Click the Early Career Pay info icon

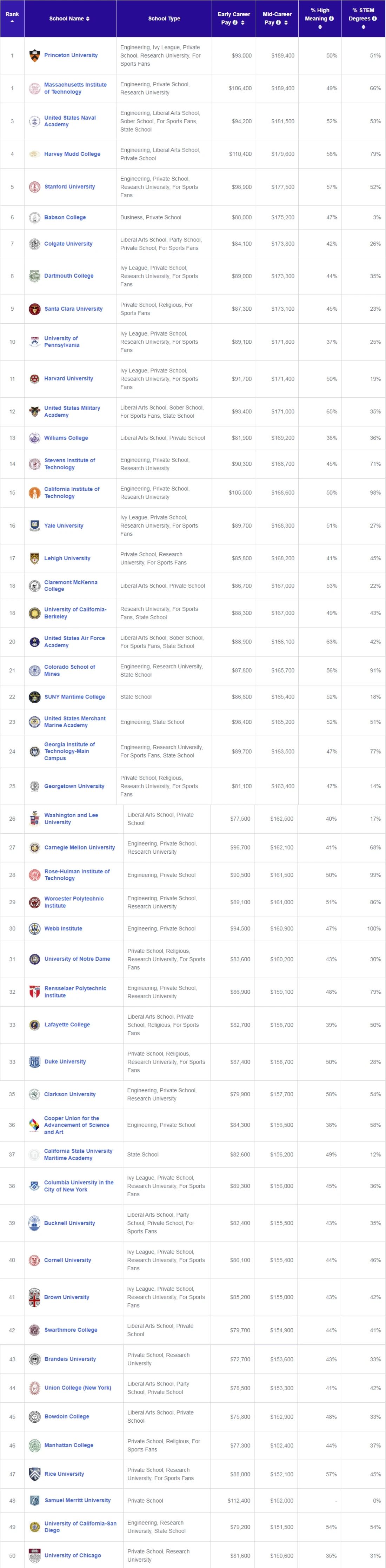coord(235,22)
